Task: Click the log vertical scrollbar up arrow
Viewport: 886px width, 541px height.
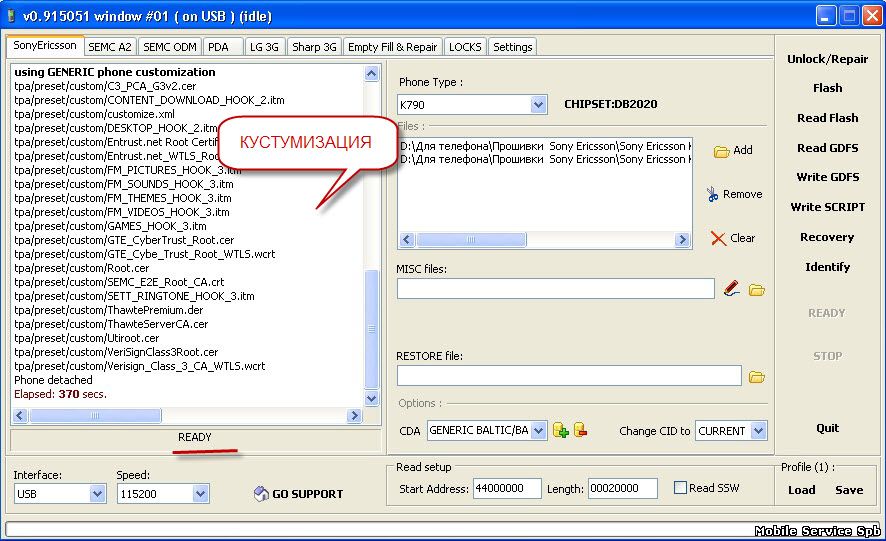Action: [x=371, y=73]
